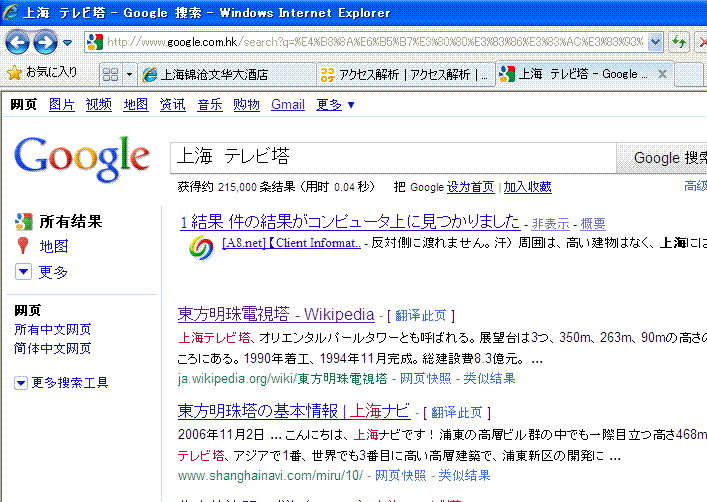Open 购物 shopping link

pyautogui.click(x=247, y=105)
